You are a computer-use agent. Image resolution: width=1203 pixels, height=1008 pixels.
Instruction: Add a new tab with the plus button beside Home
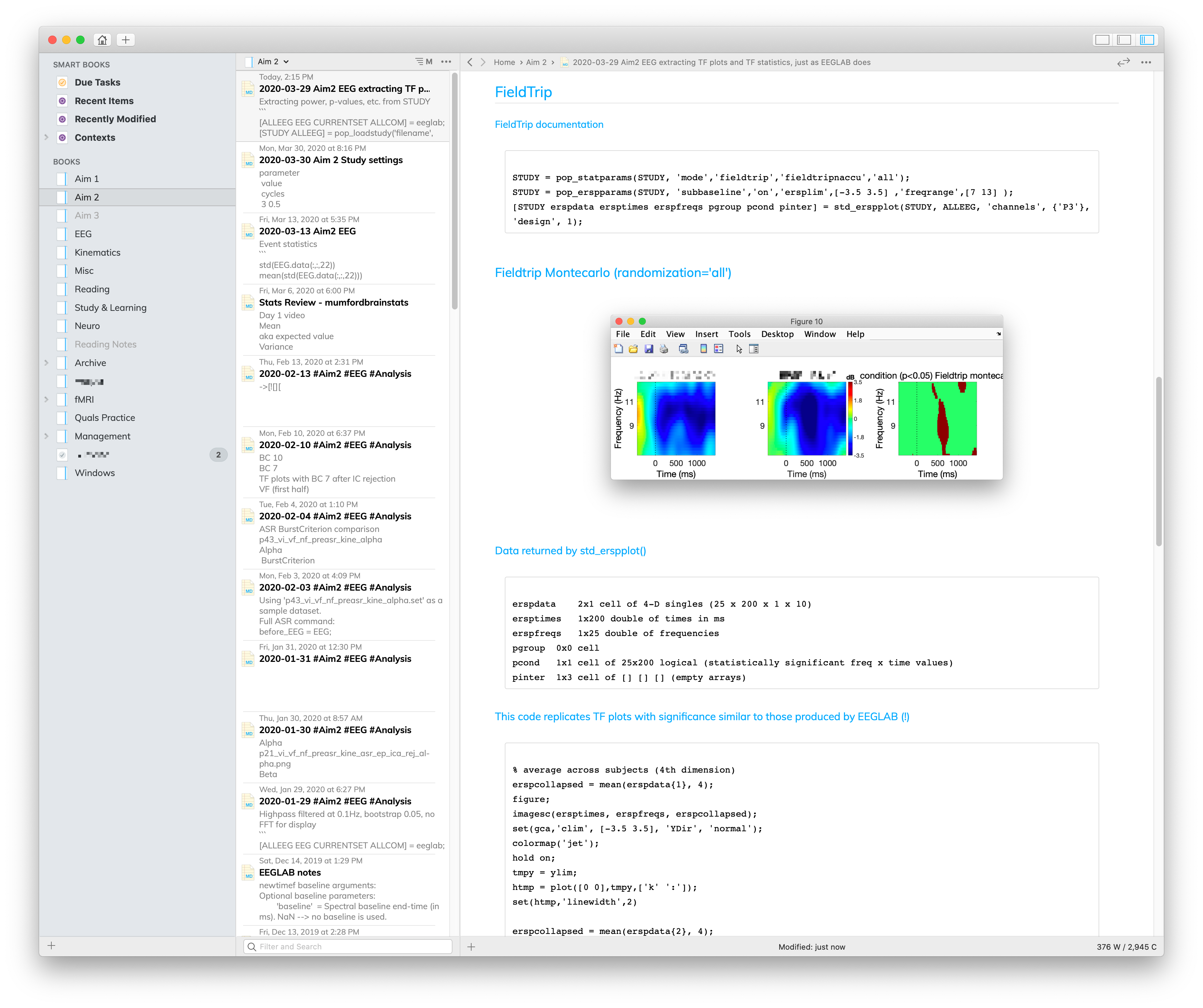click(x=125, y=39)
